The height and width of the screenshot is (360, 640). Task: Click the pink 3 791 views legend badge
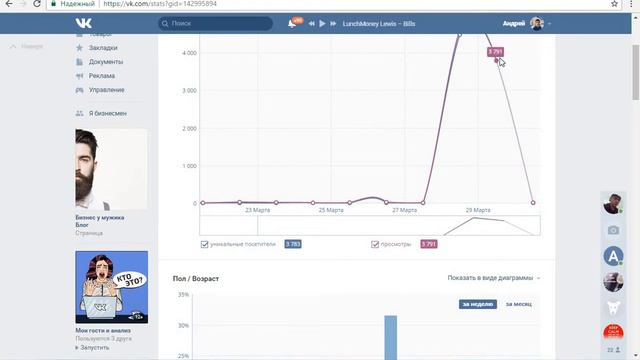pos(429,244)
